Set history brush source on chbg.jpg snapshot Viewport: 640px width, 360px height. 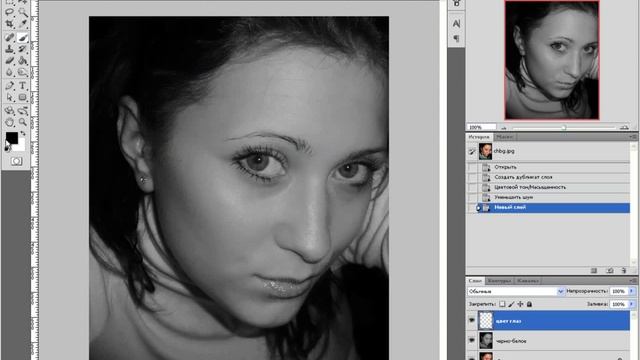pyautogui.click(x=472, y=151)
